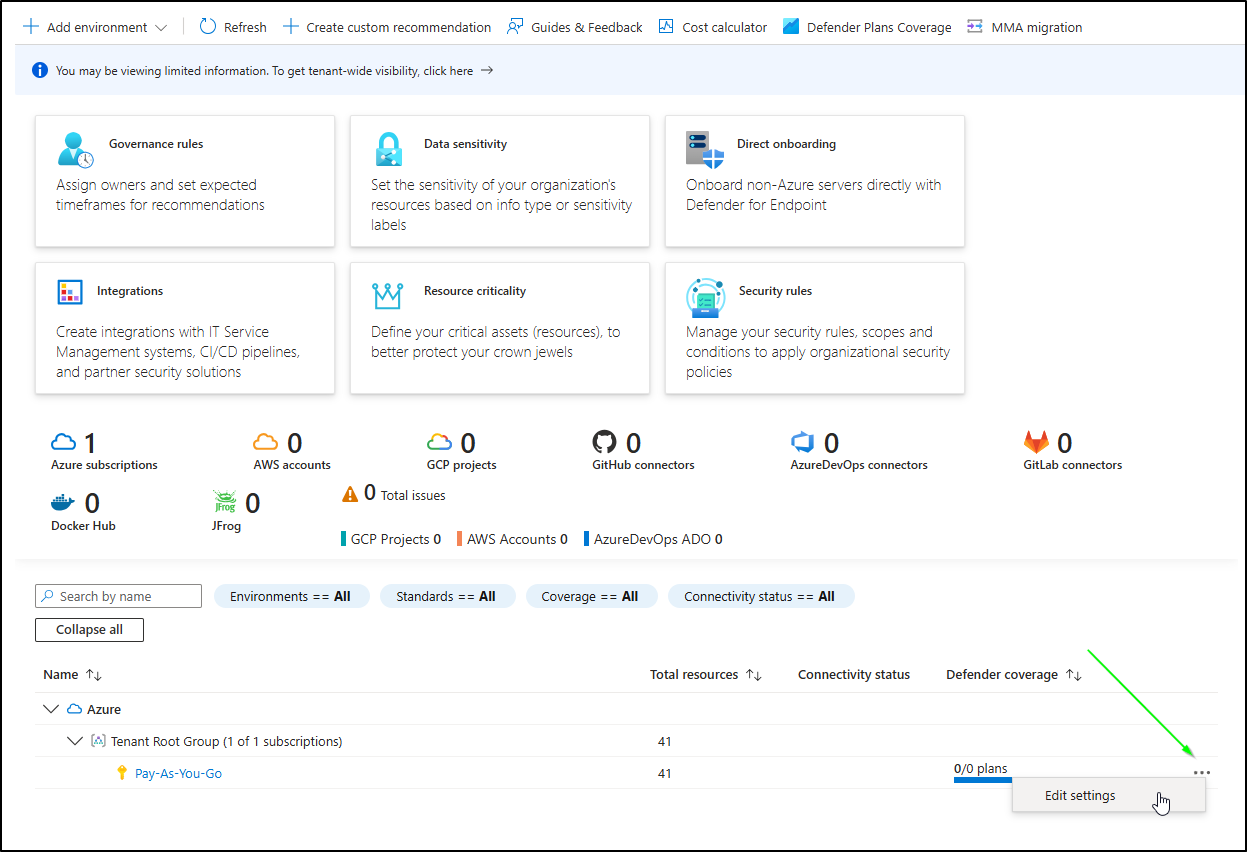Click the Collapse all button
Screen dimensions: 1247x852
(90, 629)
